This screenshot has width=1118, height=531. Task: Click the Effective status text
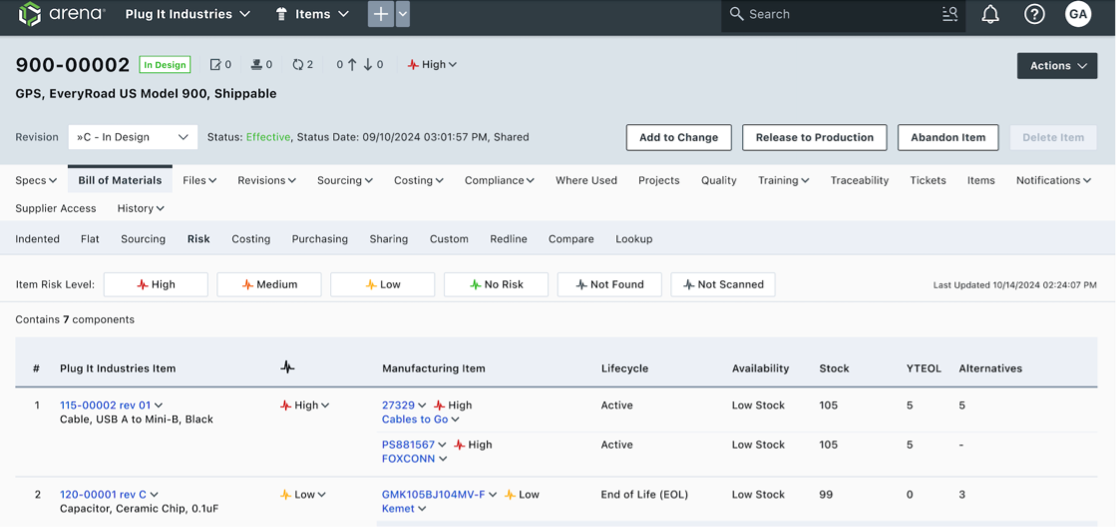268,137
